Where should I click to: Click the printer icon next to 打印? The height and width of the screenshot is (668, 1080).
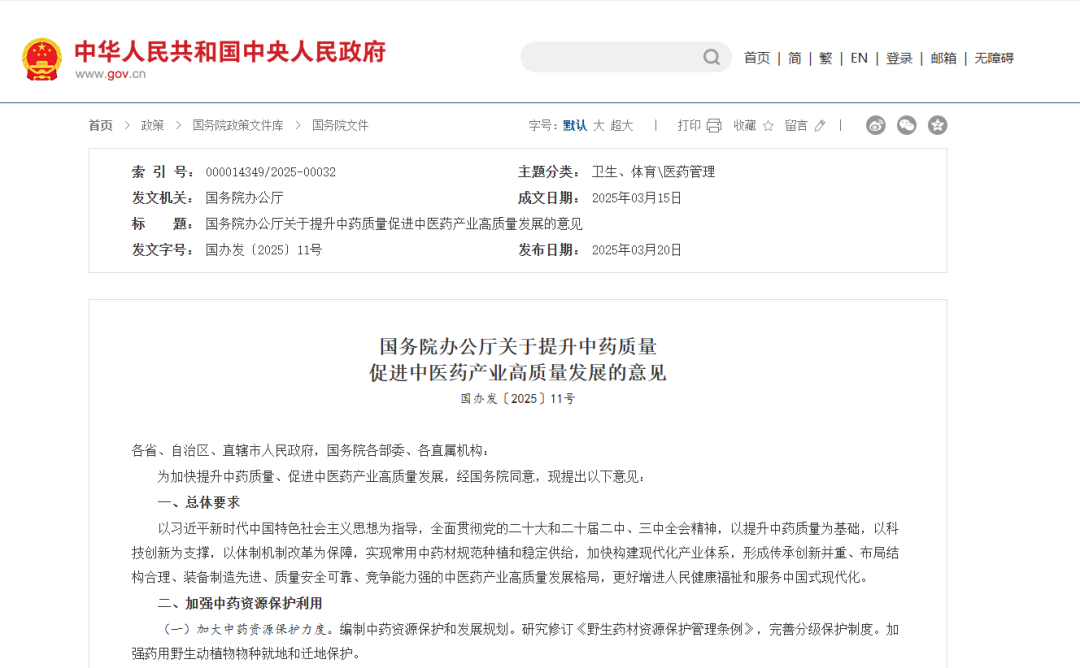click(714, 126)
